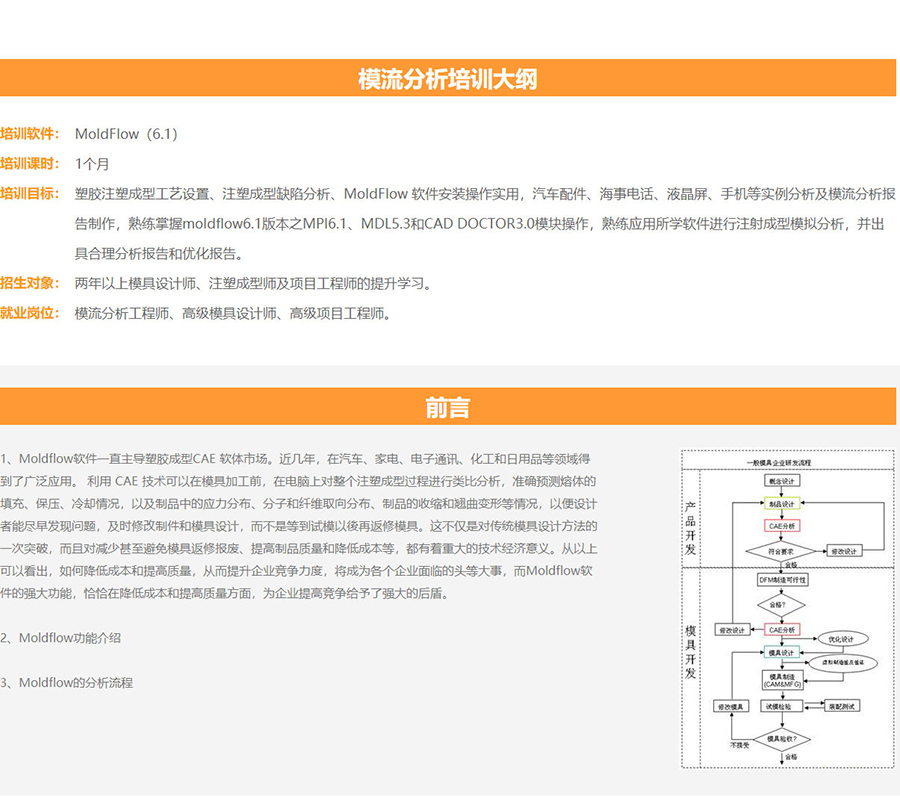This screenshot has height=796, width=900.
Task: Click the 优化设计 oval in flowchart
Action: [842, 638]
